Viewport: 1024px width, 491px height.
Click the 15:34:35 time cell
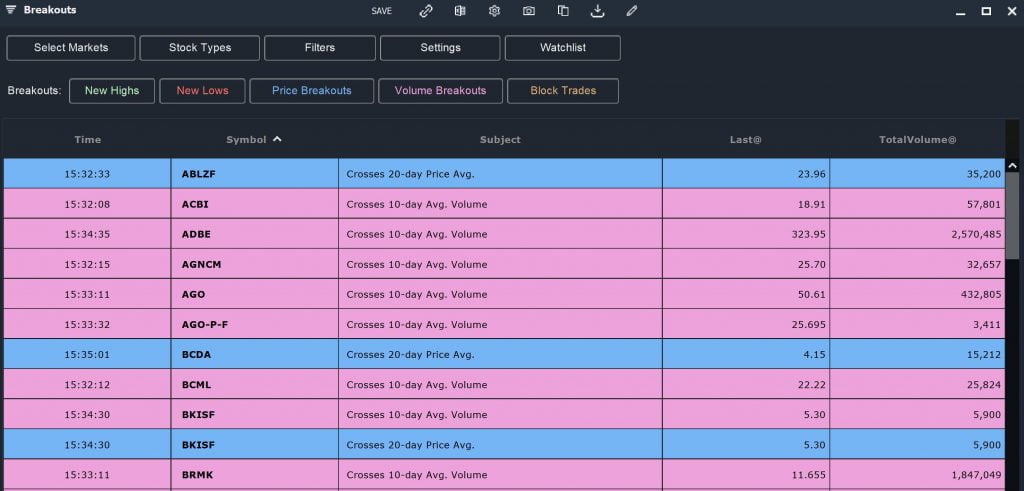[88, 234]
